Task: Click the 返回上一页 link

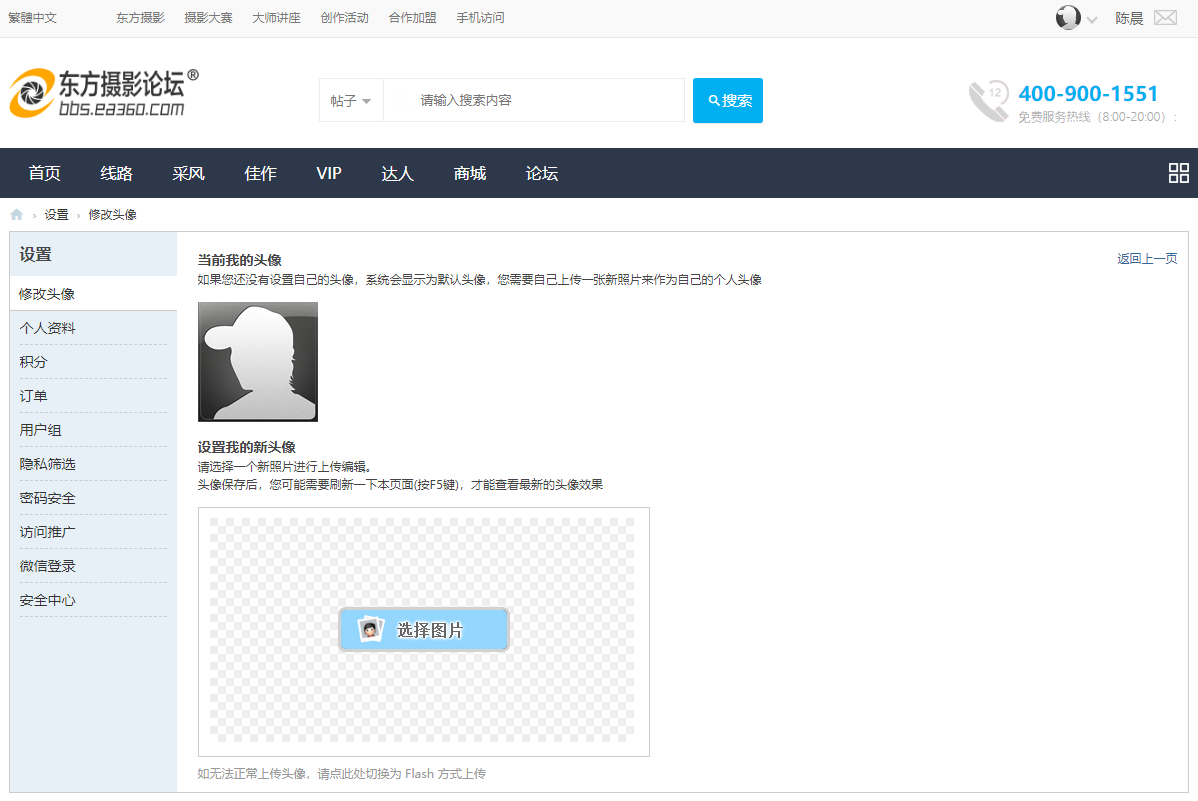Action: [x=1146, y=257]
